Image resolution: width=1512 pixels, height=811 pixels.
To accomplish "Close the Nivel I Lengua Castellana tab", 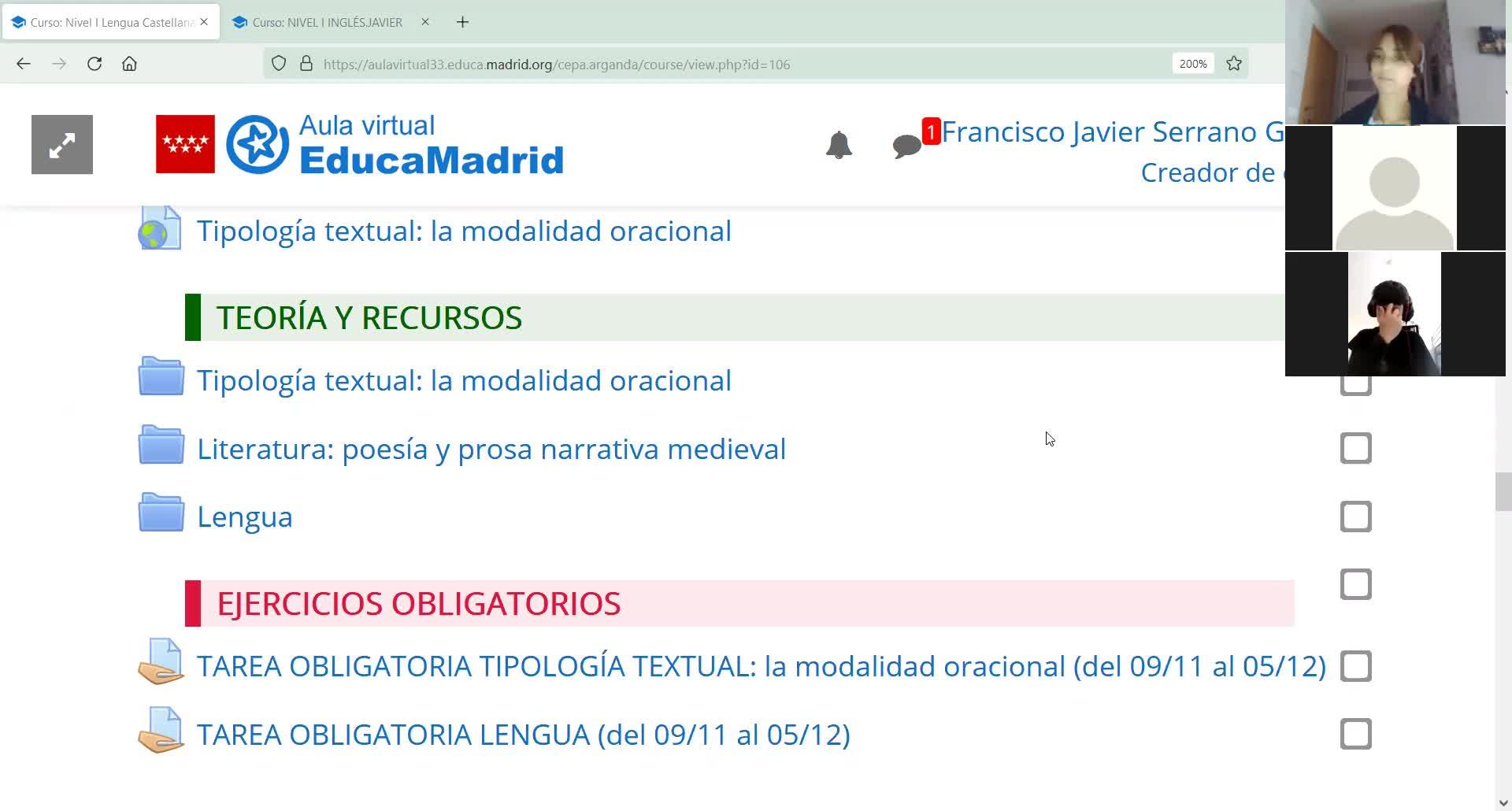I will point(204,22).
